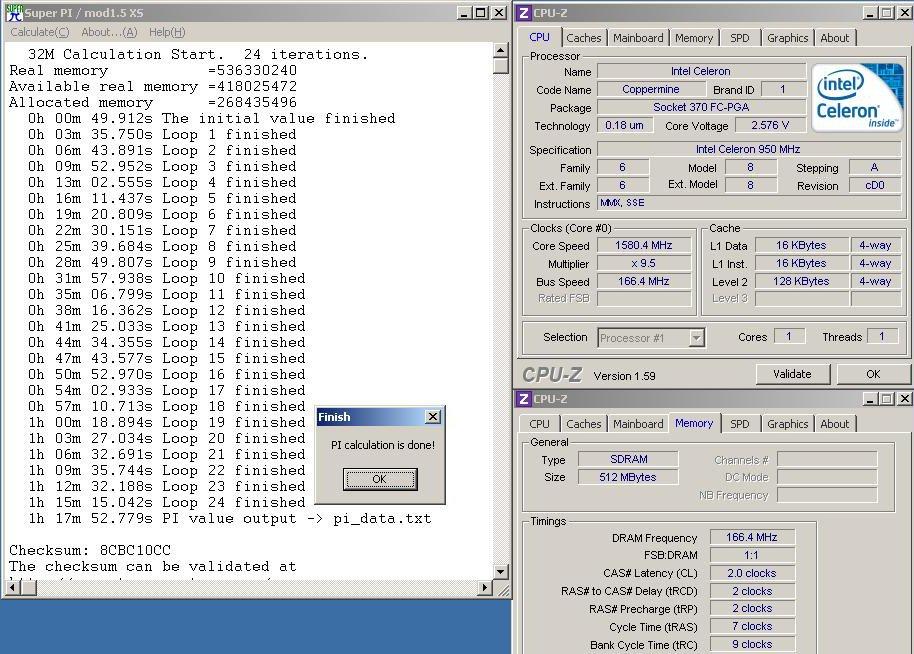Select Caches tab in lower CPU-Z window
Screen dimensions: 914x654
[x=583, y=424]
